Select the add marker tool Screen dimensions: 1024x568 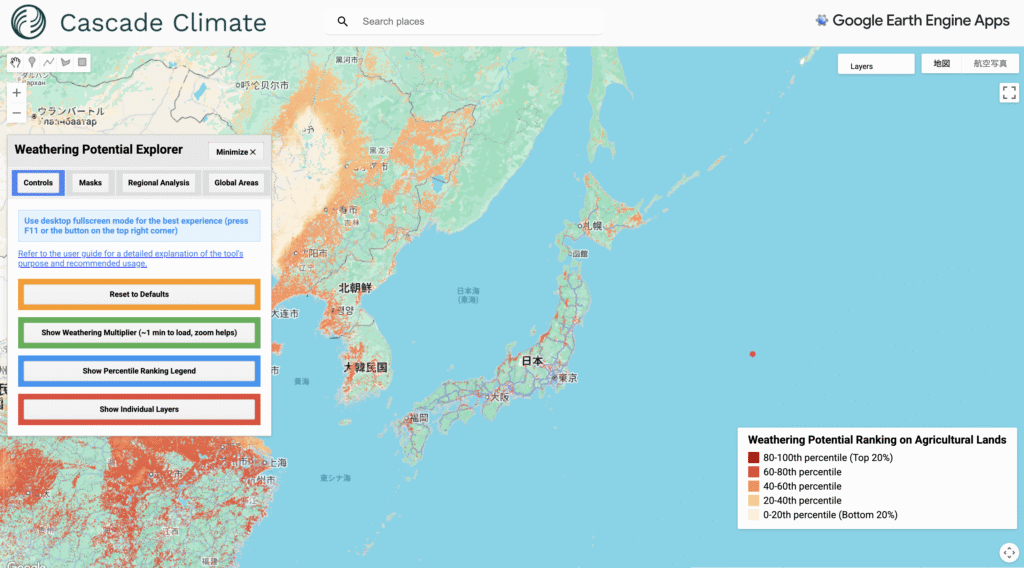pyautogui.click(x=32, y=63)
